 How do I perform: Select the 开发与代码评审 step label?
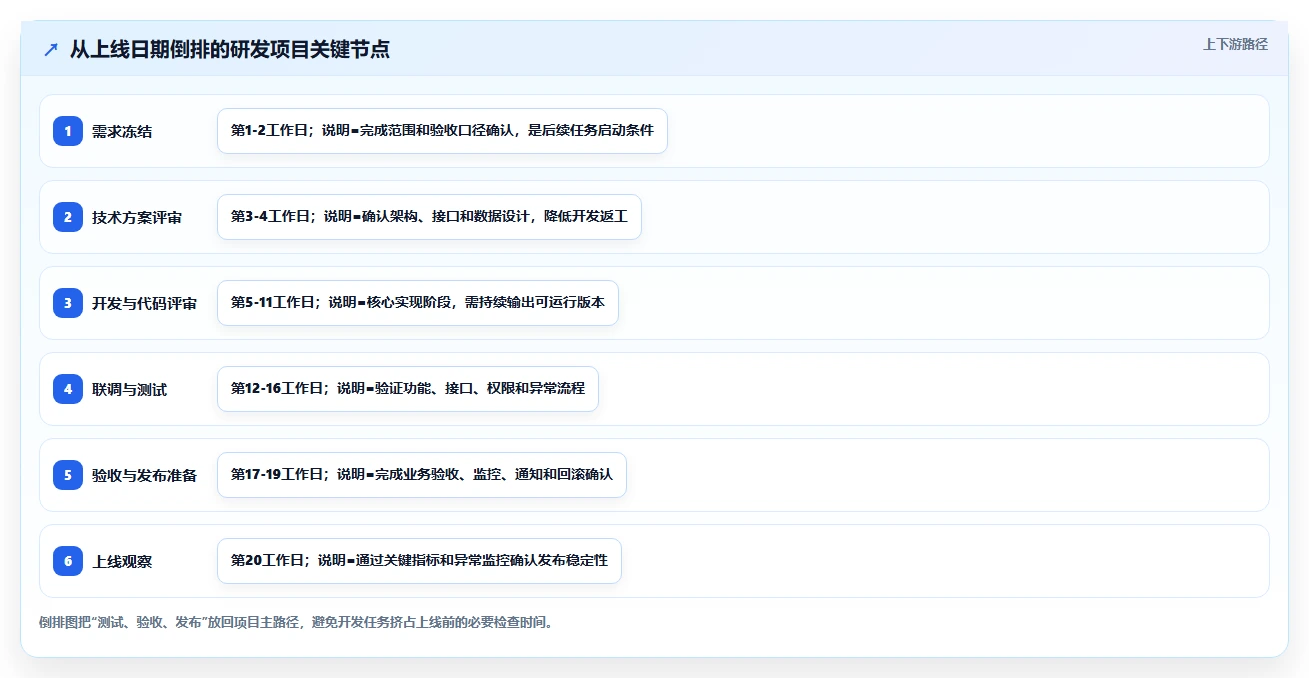[144, 303]
